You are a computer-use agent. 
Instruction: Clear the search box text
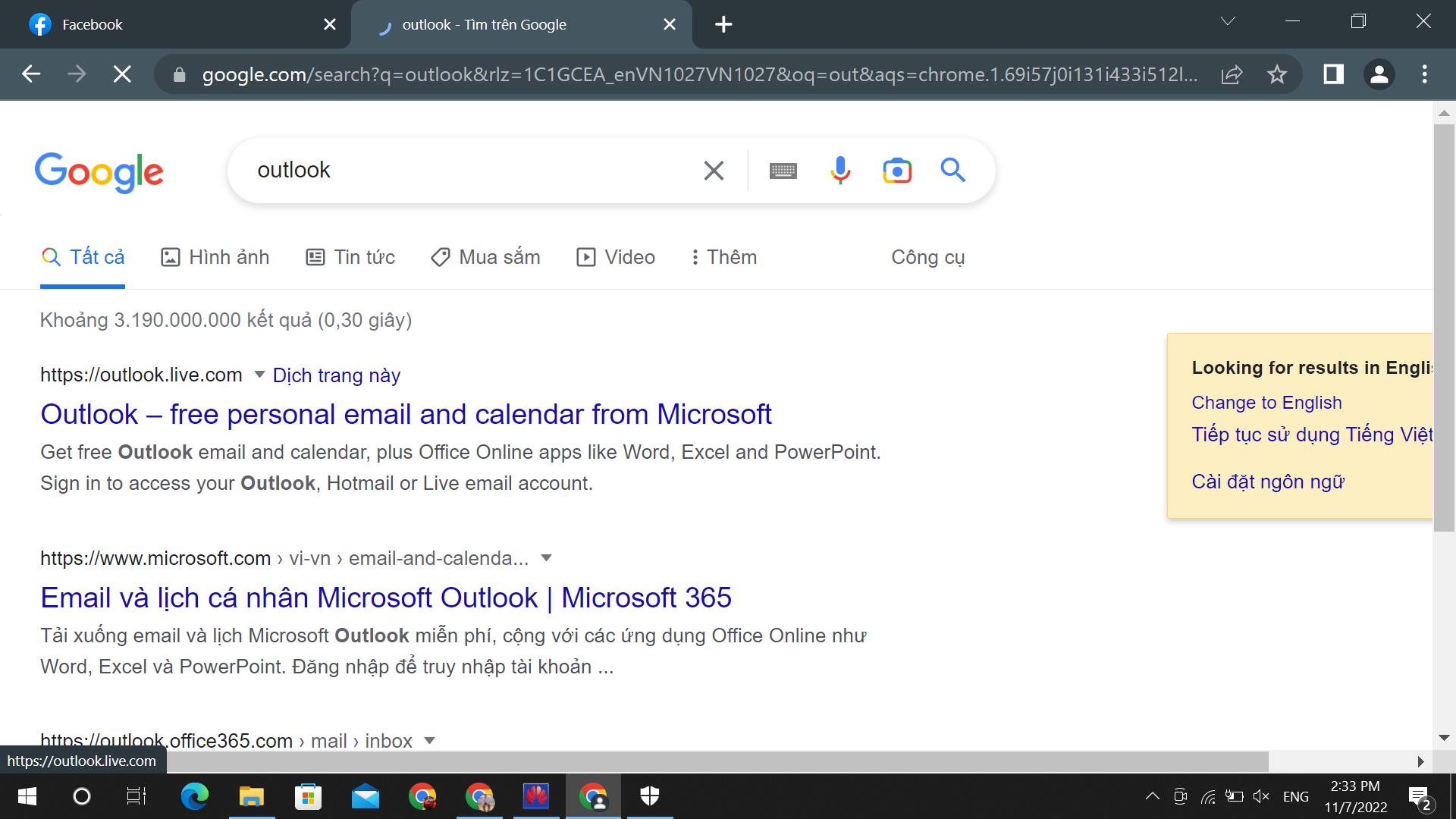click(x=714, y=171)
